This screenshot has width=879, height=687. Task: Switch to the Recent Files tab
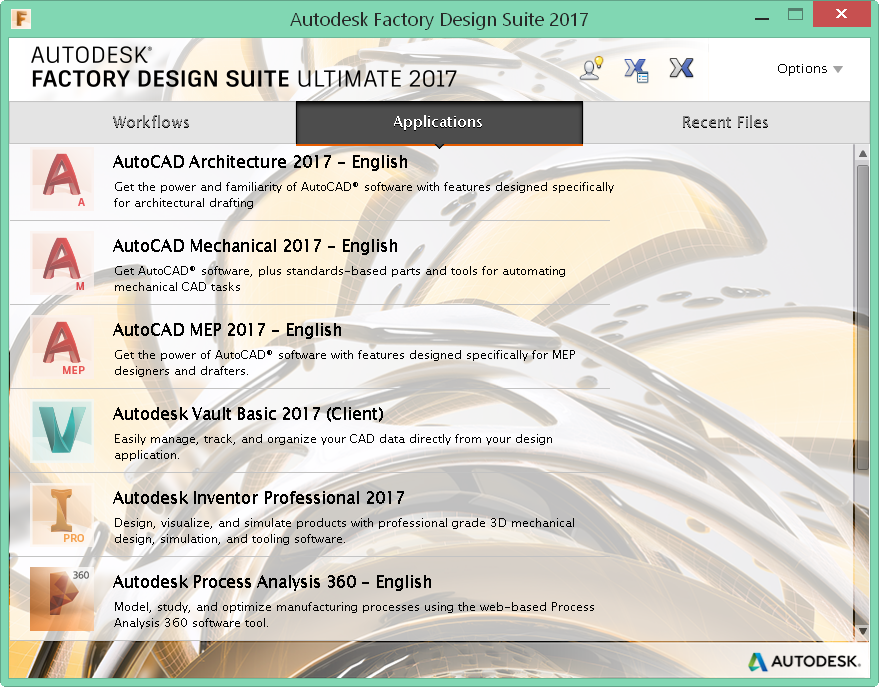[x=725, y=122]
